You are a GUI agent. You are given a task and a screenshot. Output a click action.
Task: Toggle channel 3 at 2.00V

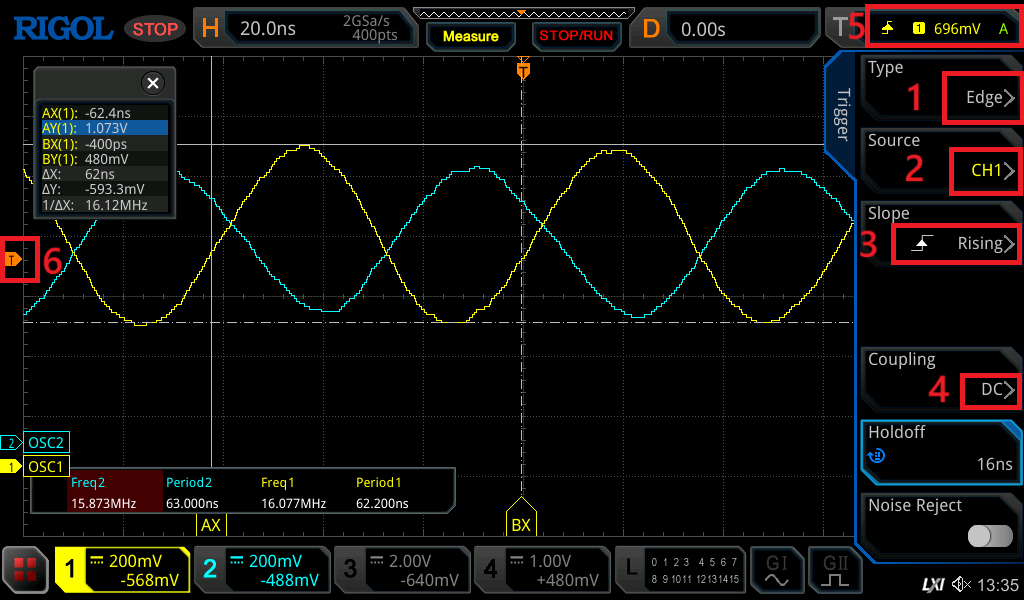coord(400,570)
